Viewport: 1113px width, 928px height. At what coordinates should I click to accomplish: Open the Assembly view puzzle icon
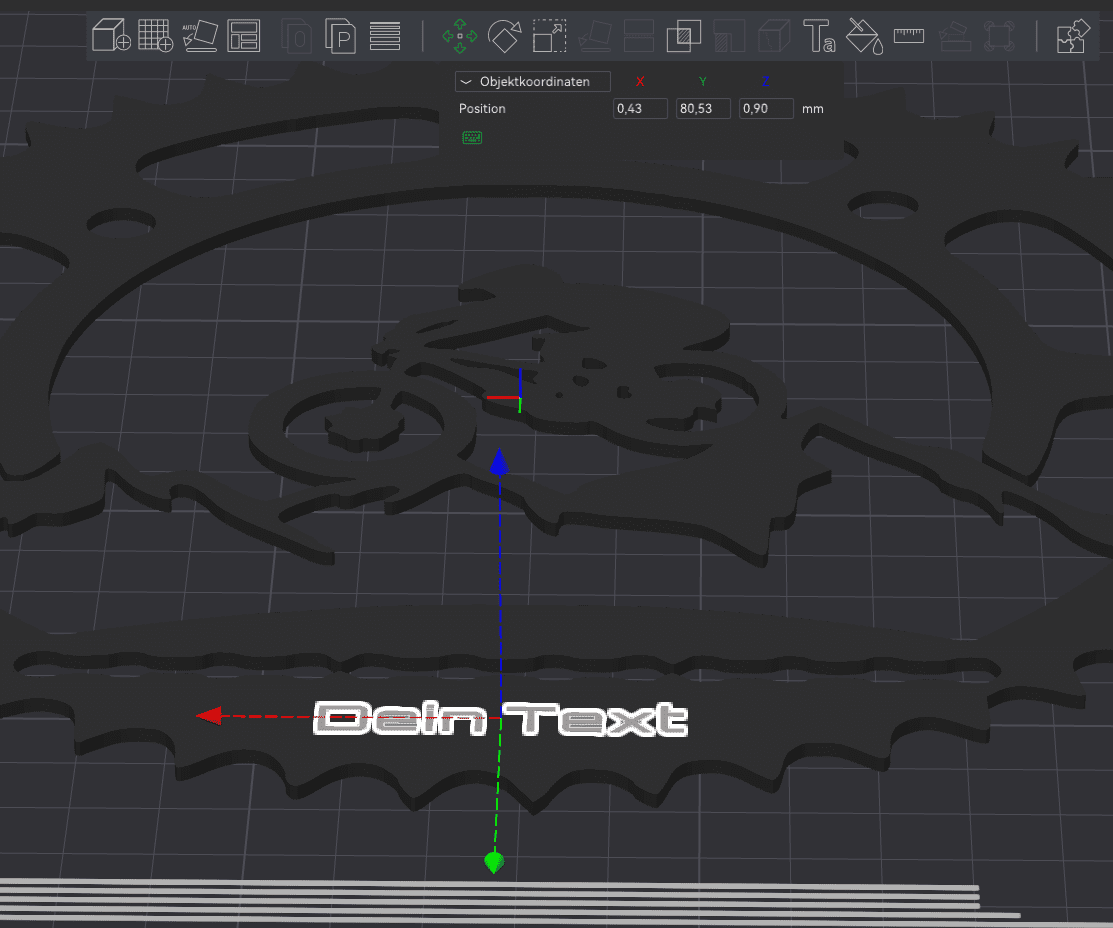(1073, 36)
